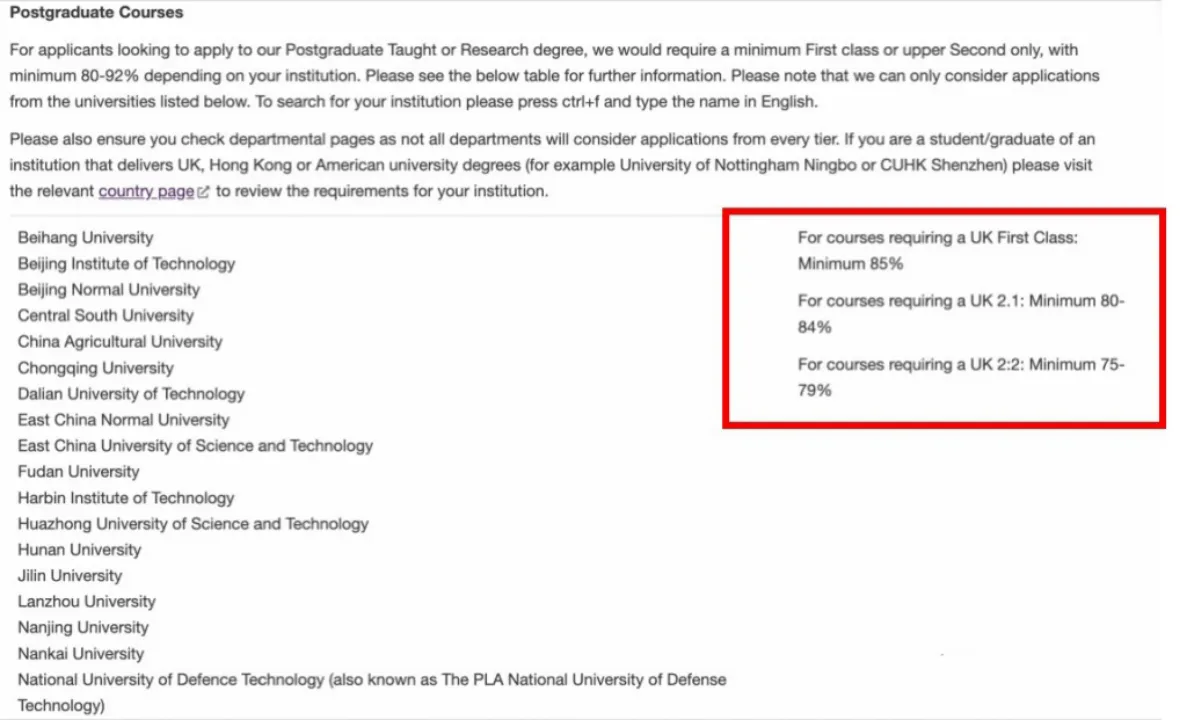Open the 'country page' link

point(146,191)
